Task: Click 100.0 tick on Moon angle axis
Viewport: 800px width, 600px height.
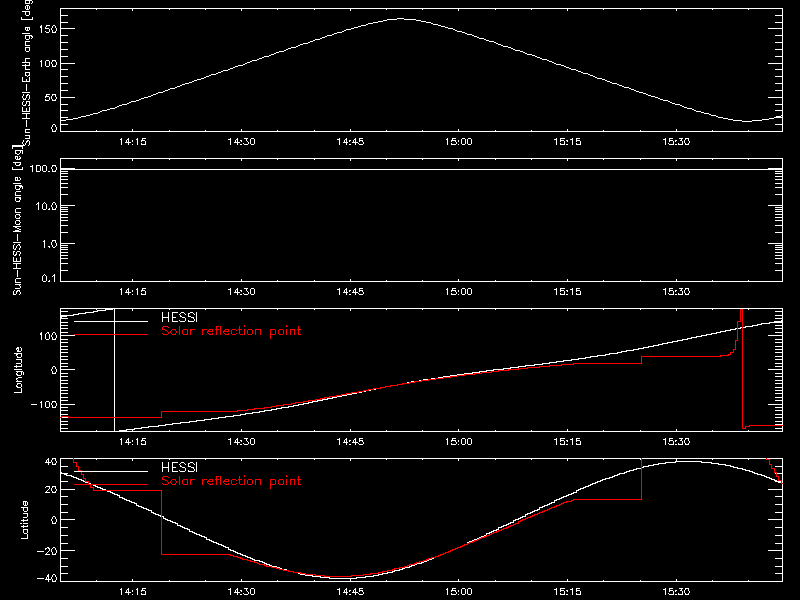Action: [43, 169]
